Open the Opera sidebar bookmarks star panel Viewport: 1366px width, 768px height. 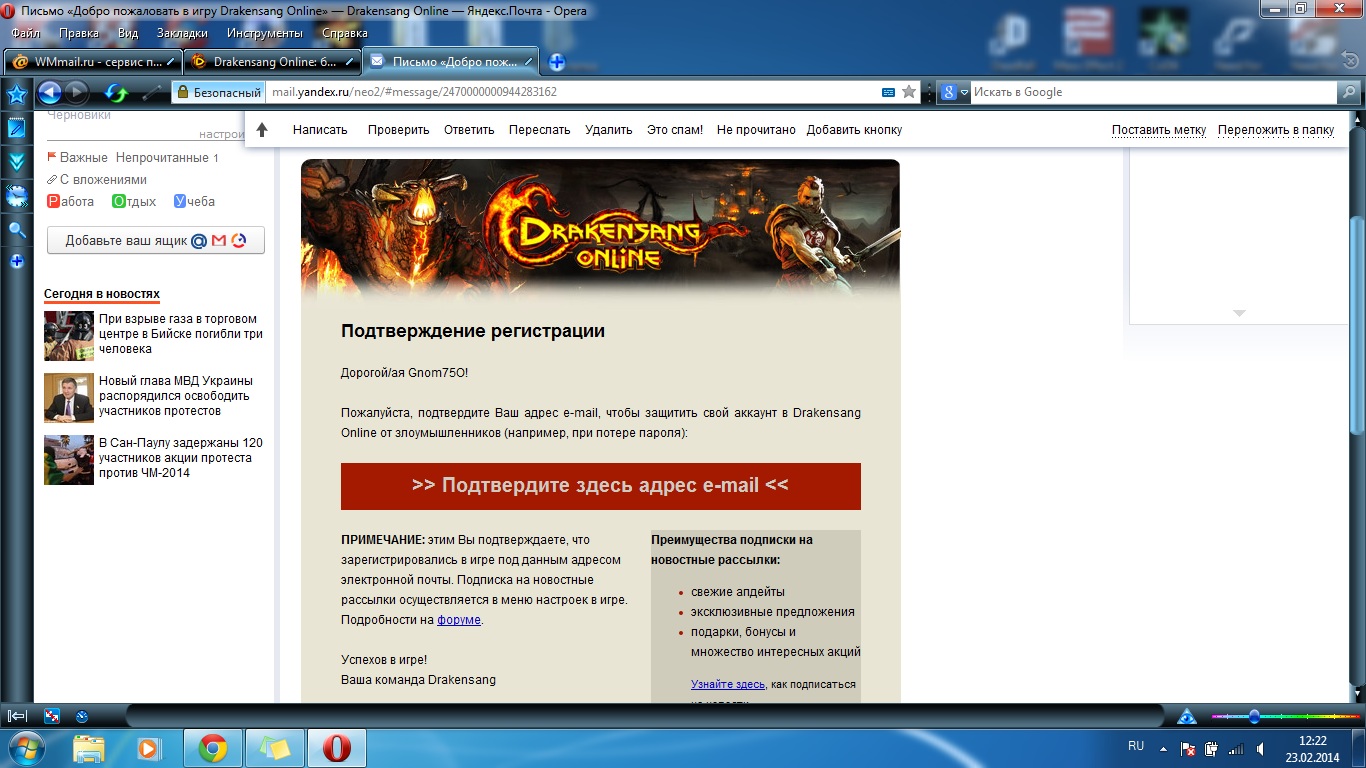[x=17, y=95]
